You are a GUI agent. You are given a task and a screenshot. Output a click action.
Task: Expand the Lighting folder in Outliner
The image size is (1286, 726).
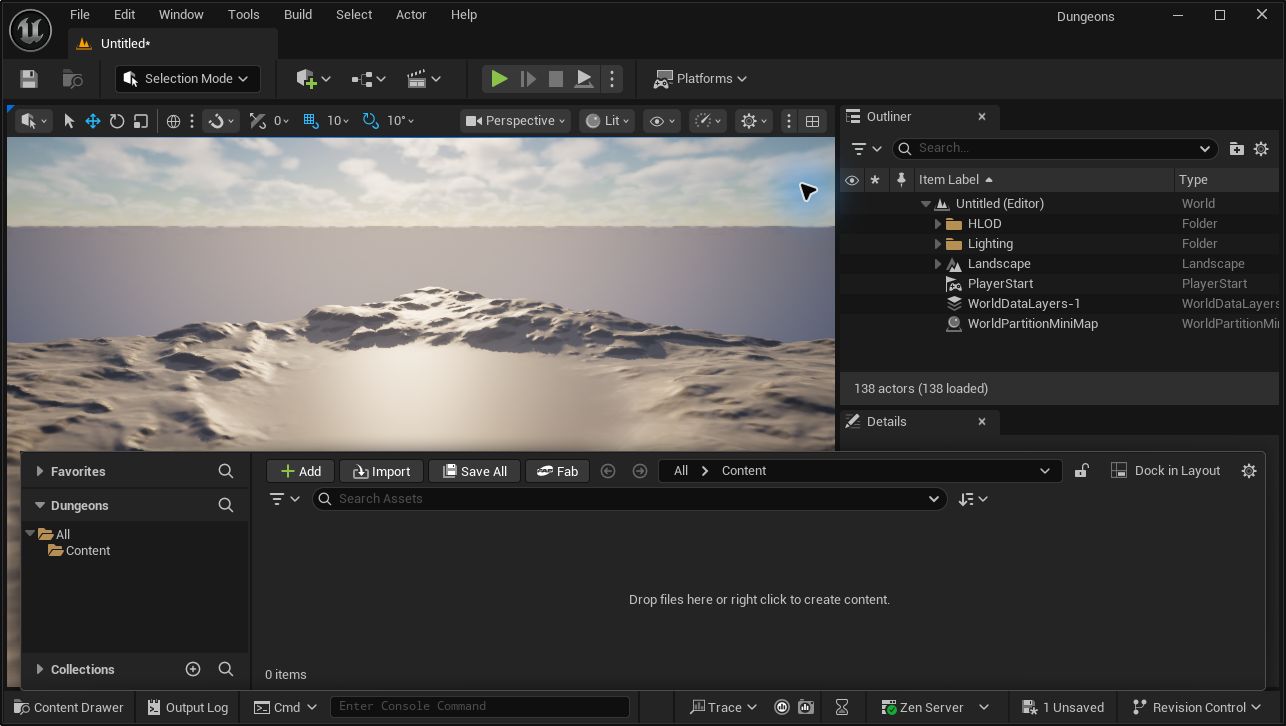(938, 244)
